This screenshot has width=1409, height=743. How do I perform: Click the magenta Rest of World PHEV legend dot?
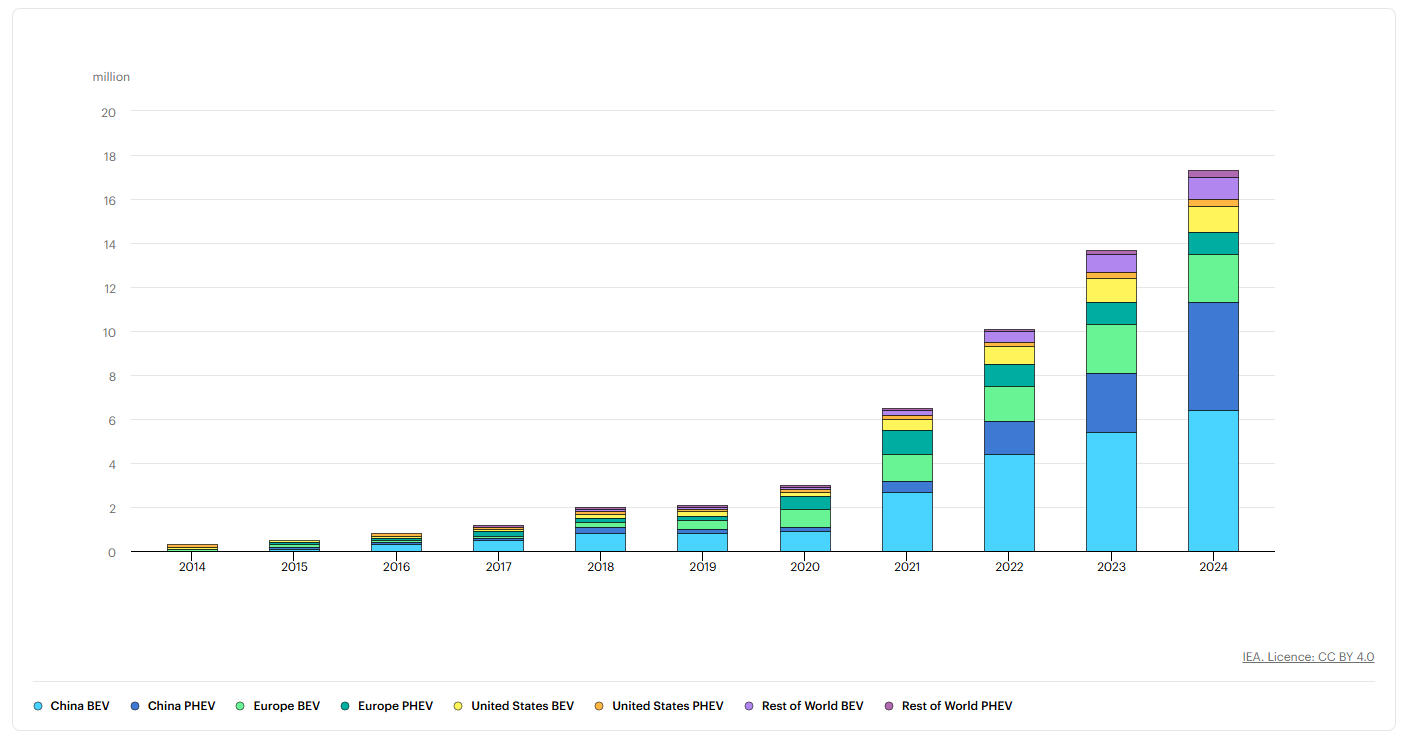point(888,705)
